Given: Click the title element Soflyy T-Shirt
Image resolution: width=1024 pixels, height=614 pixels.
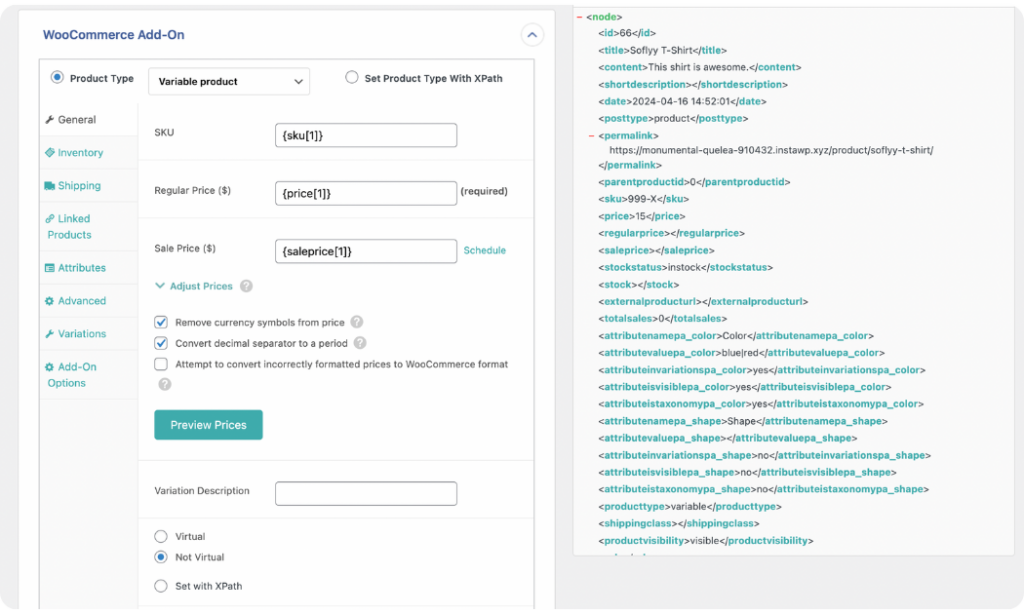Looking at the screenshot, I should (x=662, y=50).
